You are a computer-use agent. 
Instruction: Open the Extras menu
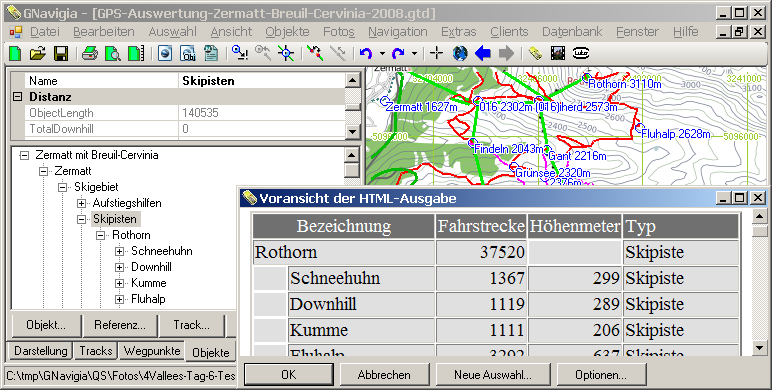pos(459,32)
